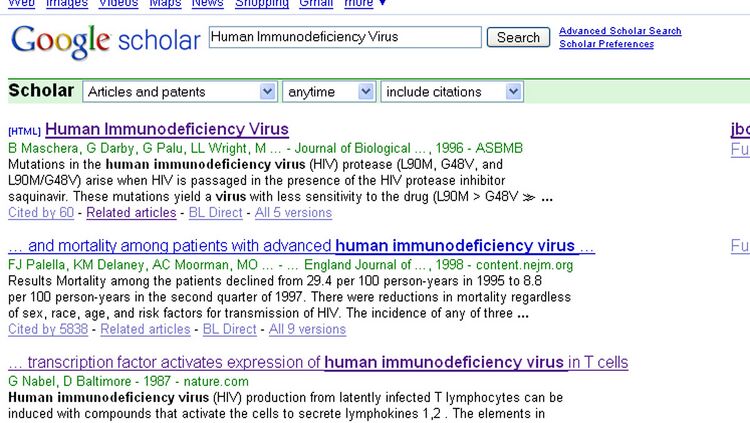This screenshot has width=750, height=423.
Task: Click Cited by 5838 link
Action: coord(47,329)
